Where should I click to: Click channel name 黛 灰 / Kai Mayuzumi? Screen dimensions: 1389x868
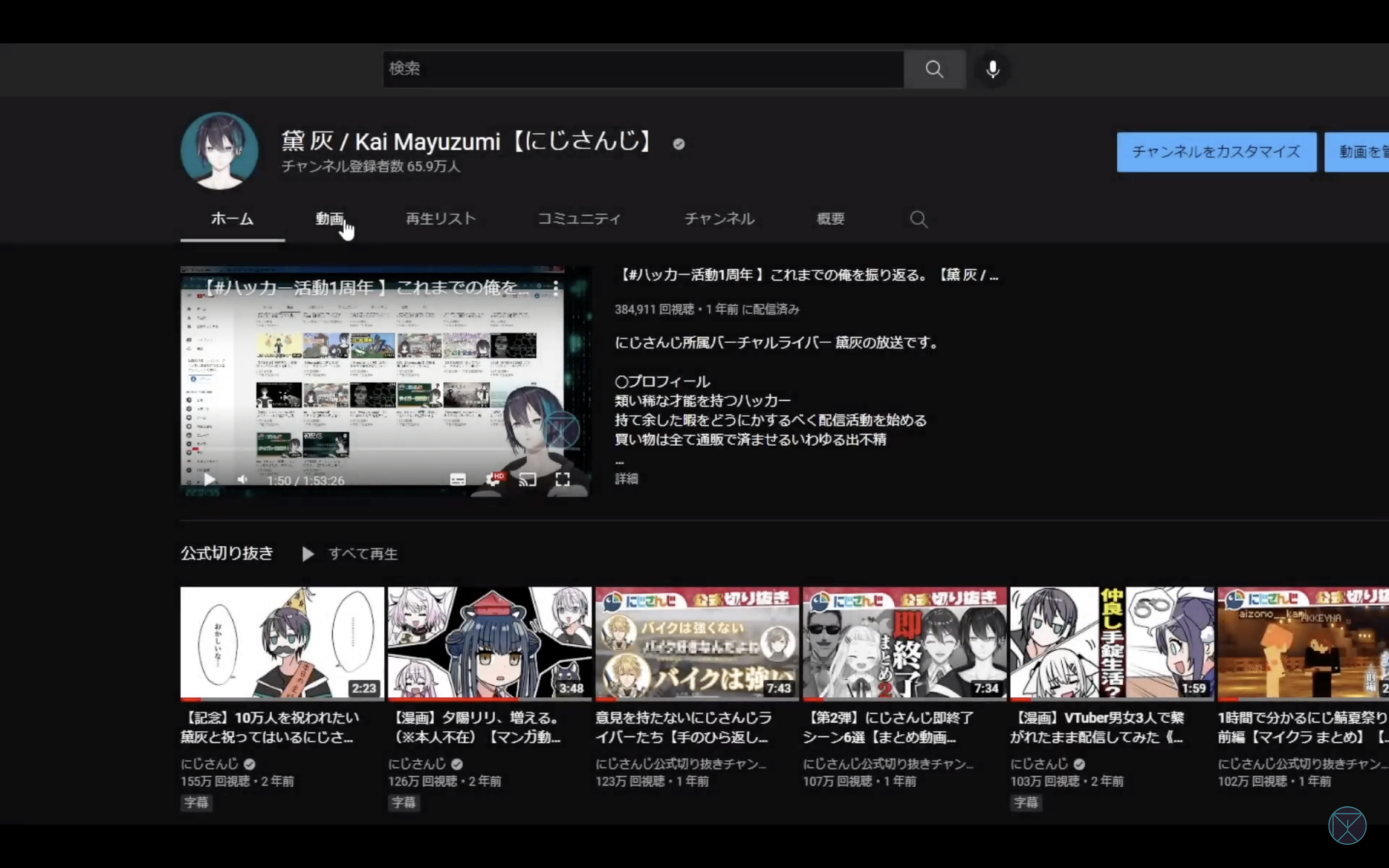coord(468,141)
